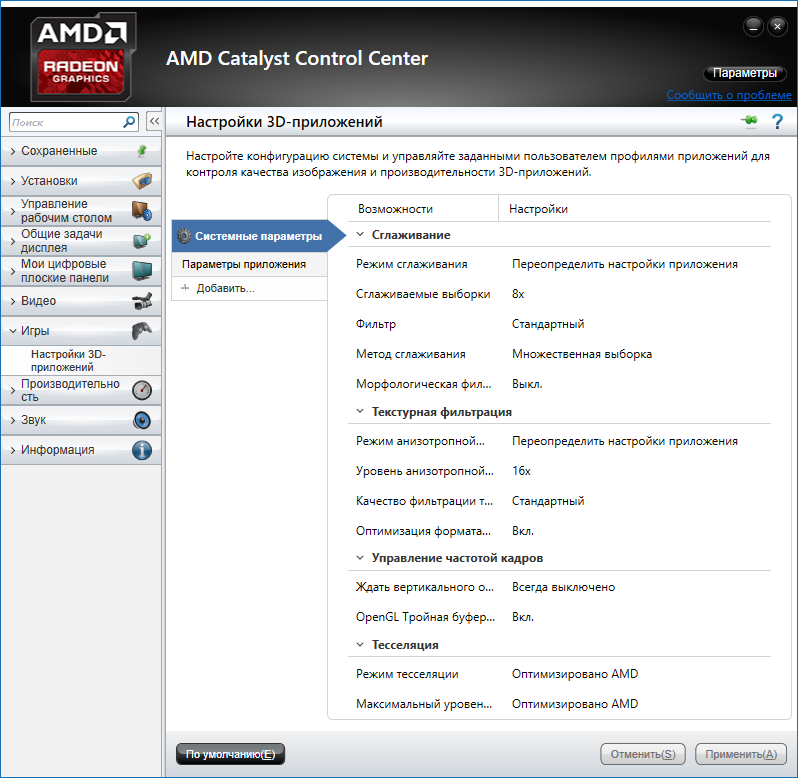Open help via the question mark icon
798x778 pixels.
coord(777,122)
